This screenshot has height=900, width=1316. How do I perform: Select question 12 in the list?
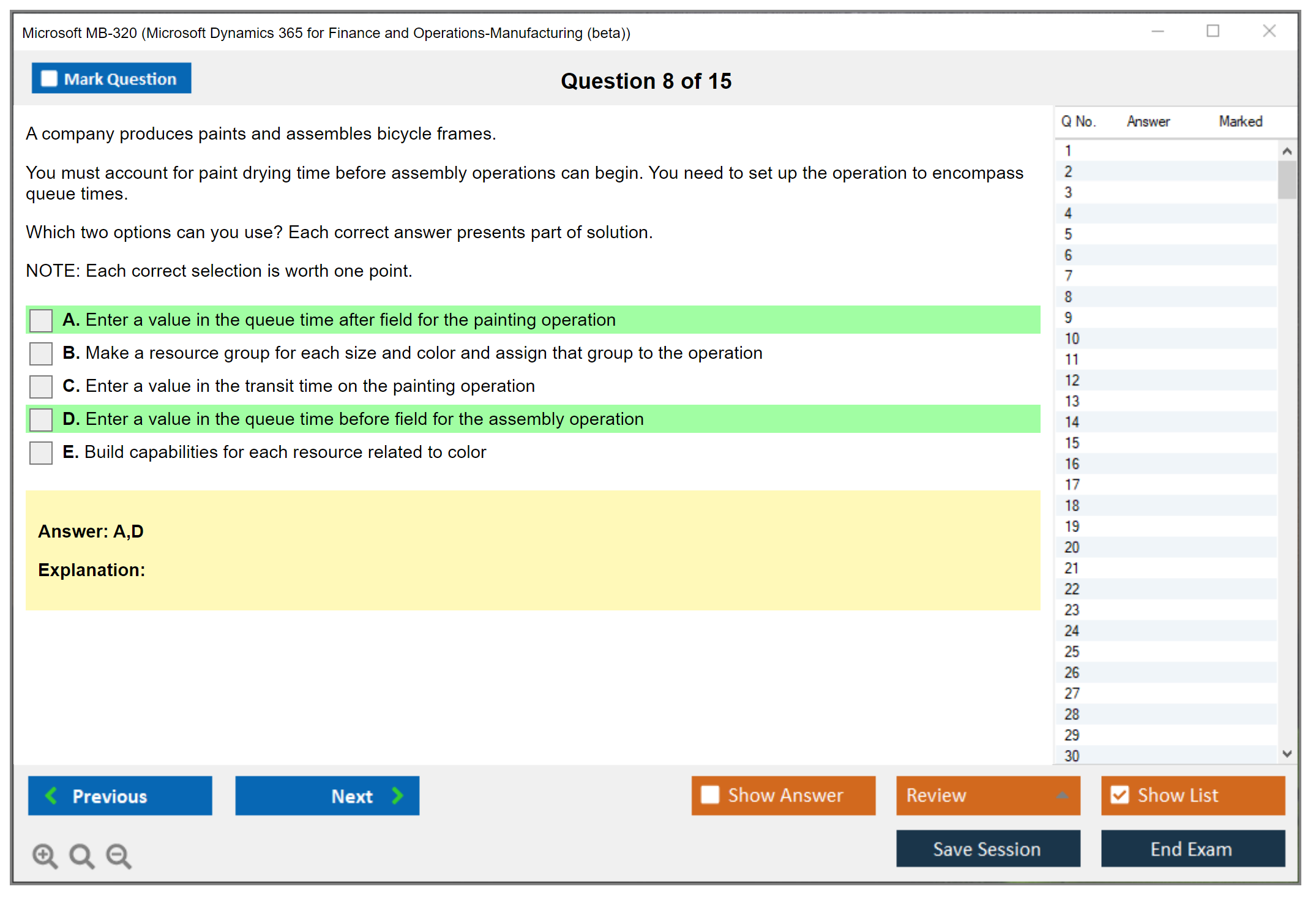[1072, 380]
